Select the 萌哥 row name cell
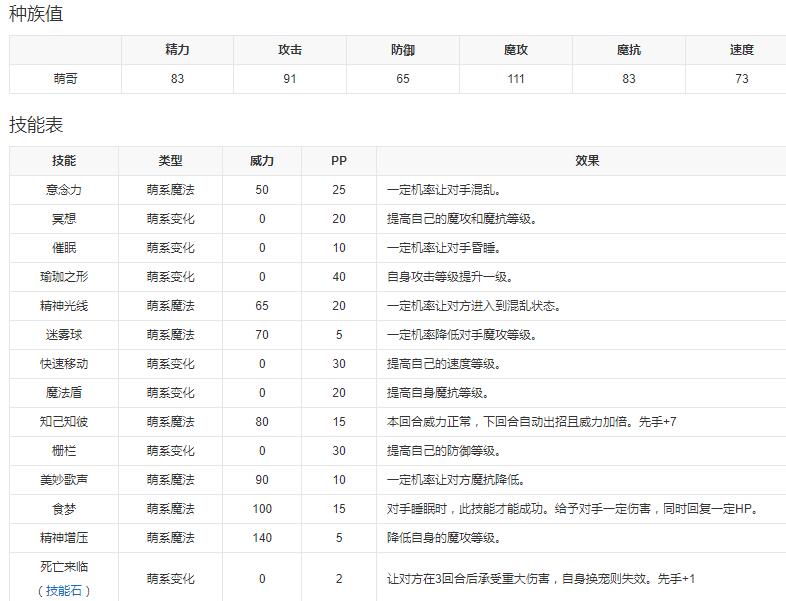Image resolution: width=786 pixels, height=601 pixels. (x=65, y=78)
